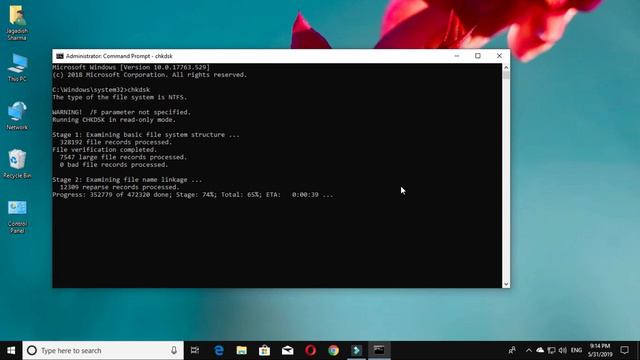Select the This PC desktop icon
Viewport: 640px width, 360px height.
pyautogui.click(x=17, y=67)
